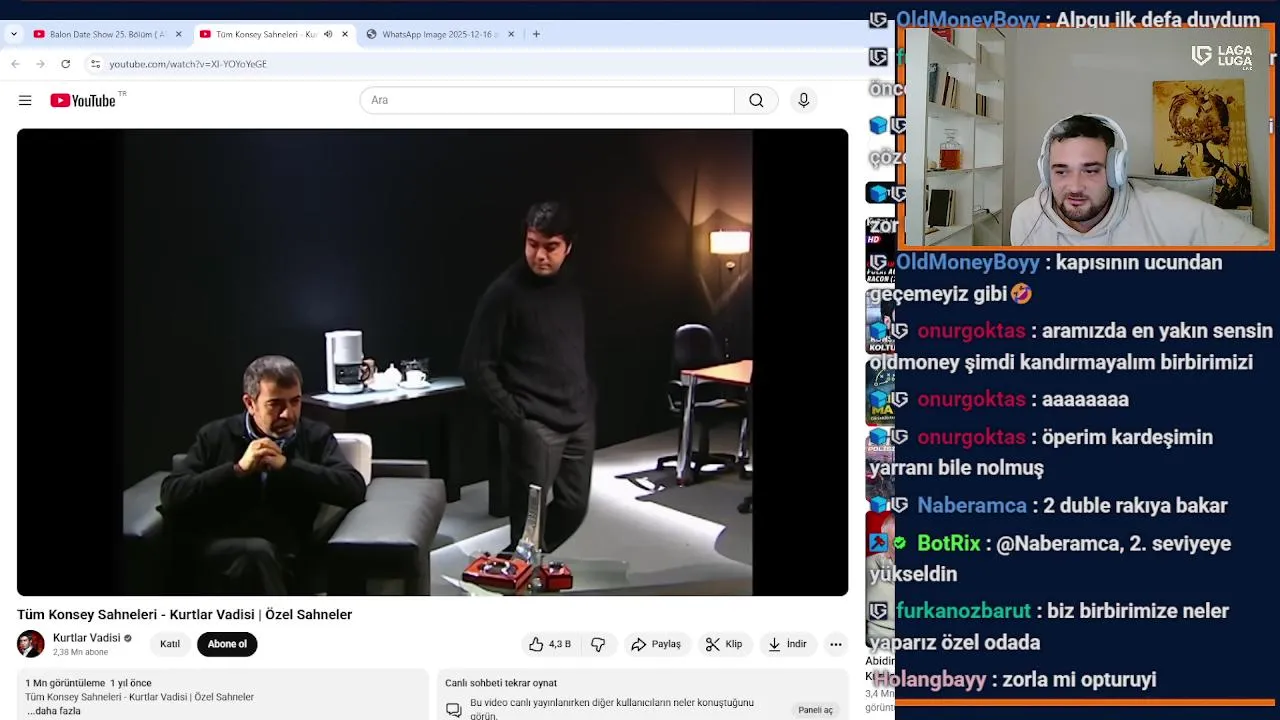Reload the page in the browser
The image size is (1280, 720).
pyautogui.click(x=65, y=64)
